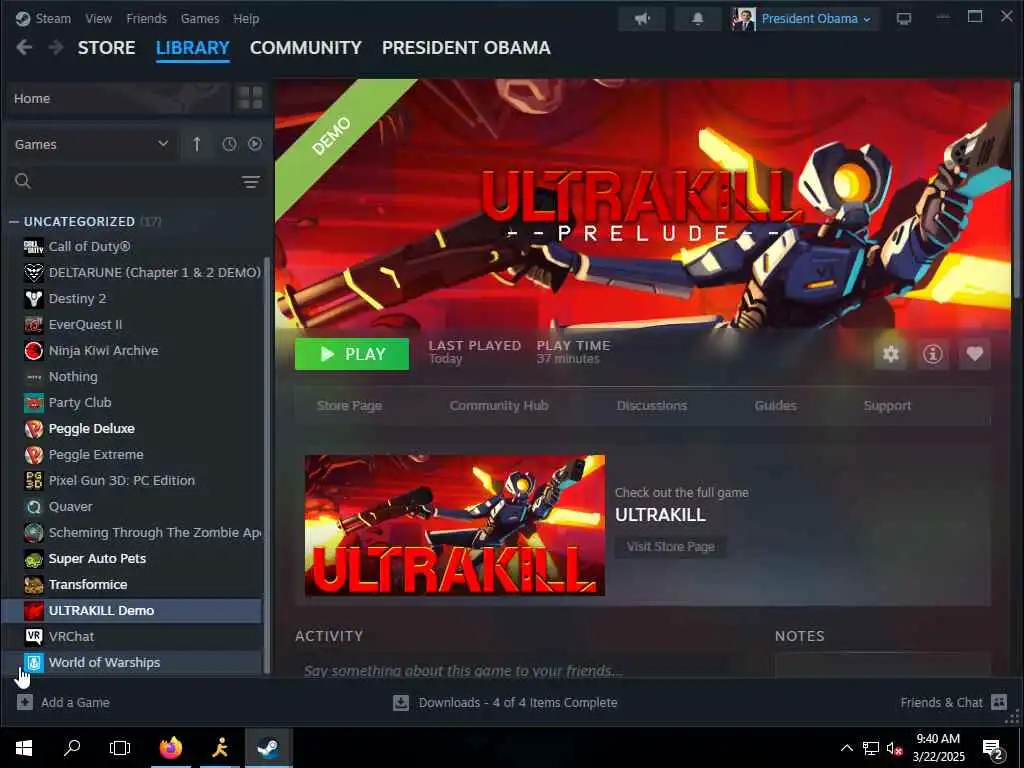Viewport: 1024px width, 768px height.
Task: Open the Guides link
Action: point(775,406)
